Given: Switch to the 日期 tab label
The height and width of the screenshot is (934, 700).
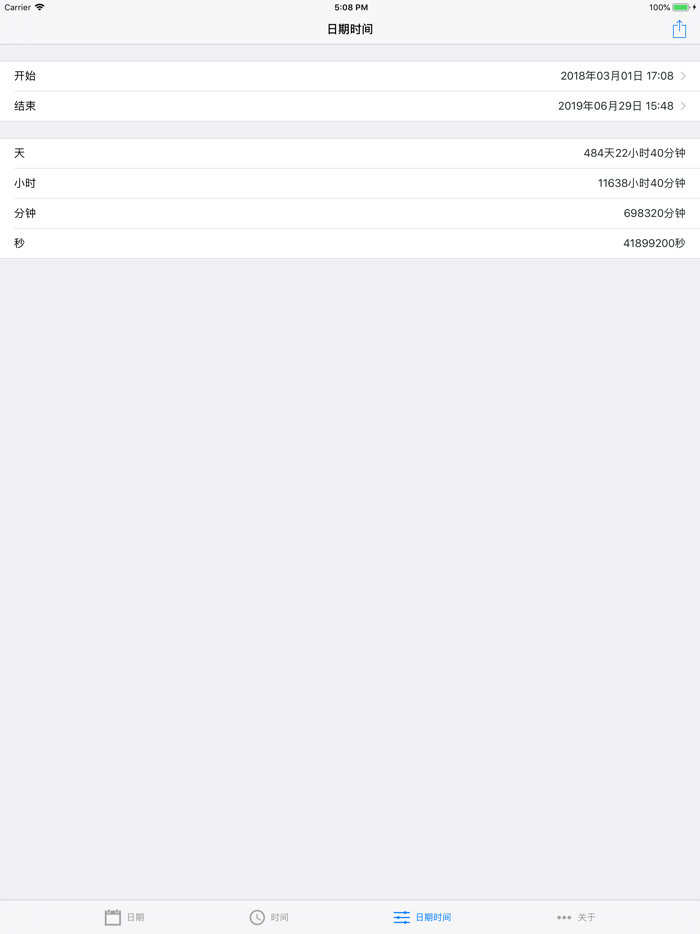Looking at the screenshot, I should point(135,917).
